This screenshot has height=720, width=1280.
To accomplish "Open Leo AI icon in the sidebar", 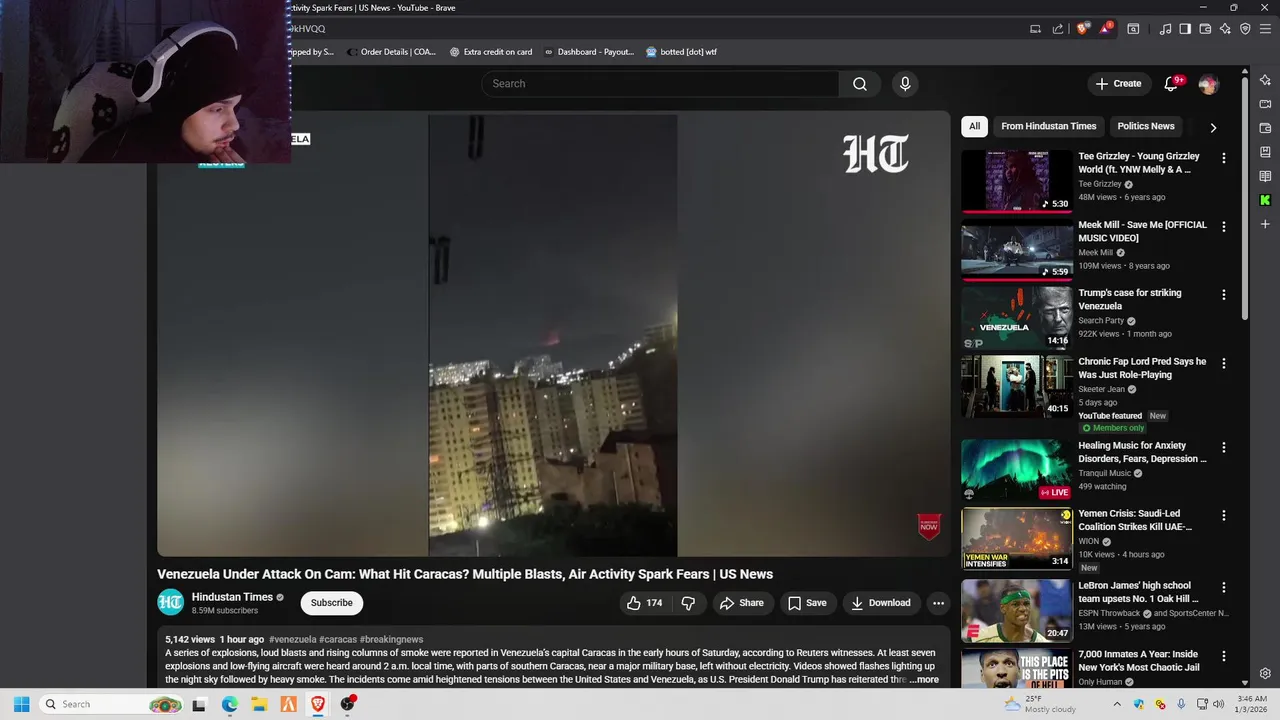I will pos(1265,80).
